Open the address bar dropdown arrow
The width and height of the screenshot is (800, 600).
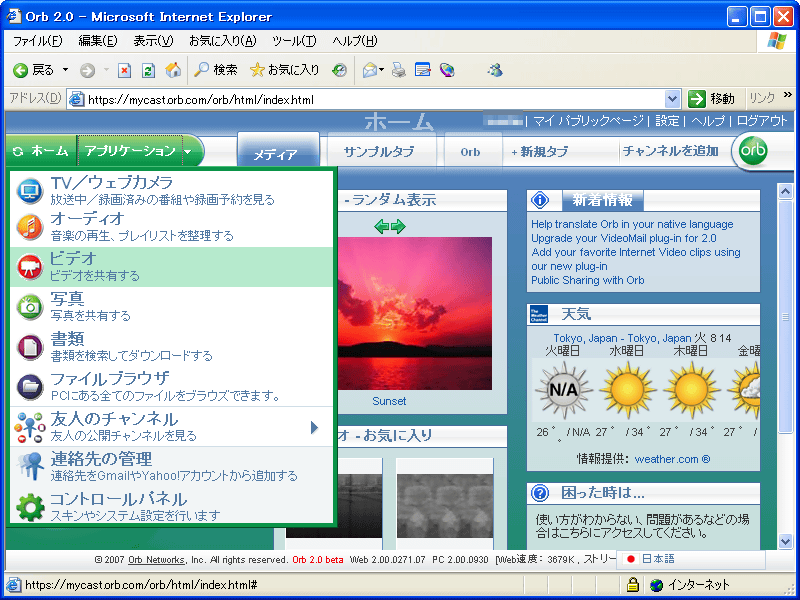[x=672, y=99]
